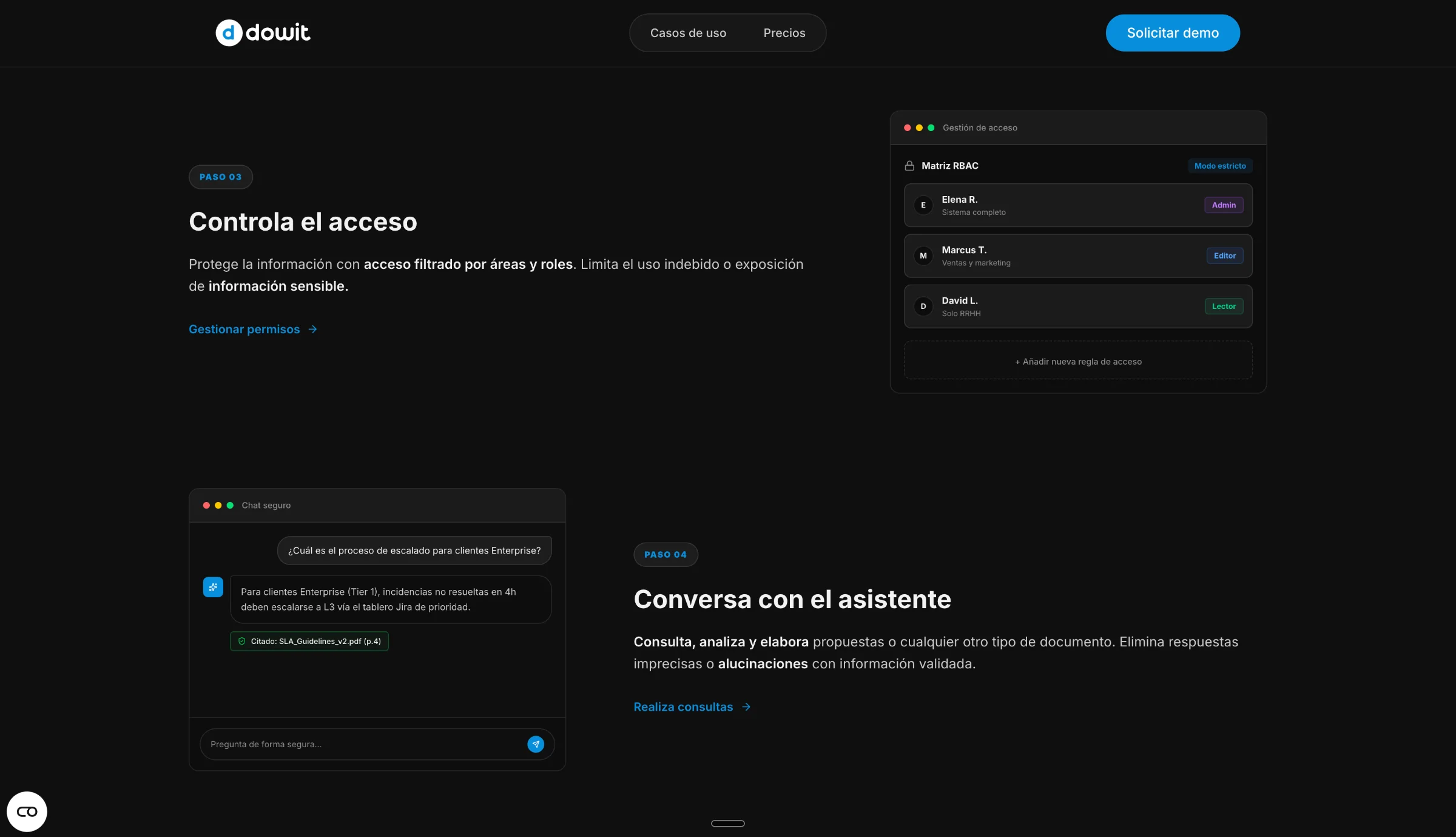
Task: Click arrow next to Realiza consultas
Action: click(x=746, y=707)
